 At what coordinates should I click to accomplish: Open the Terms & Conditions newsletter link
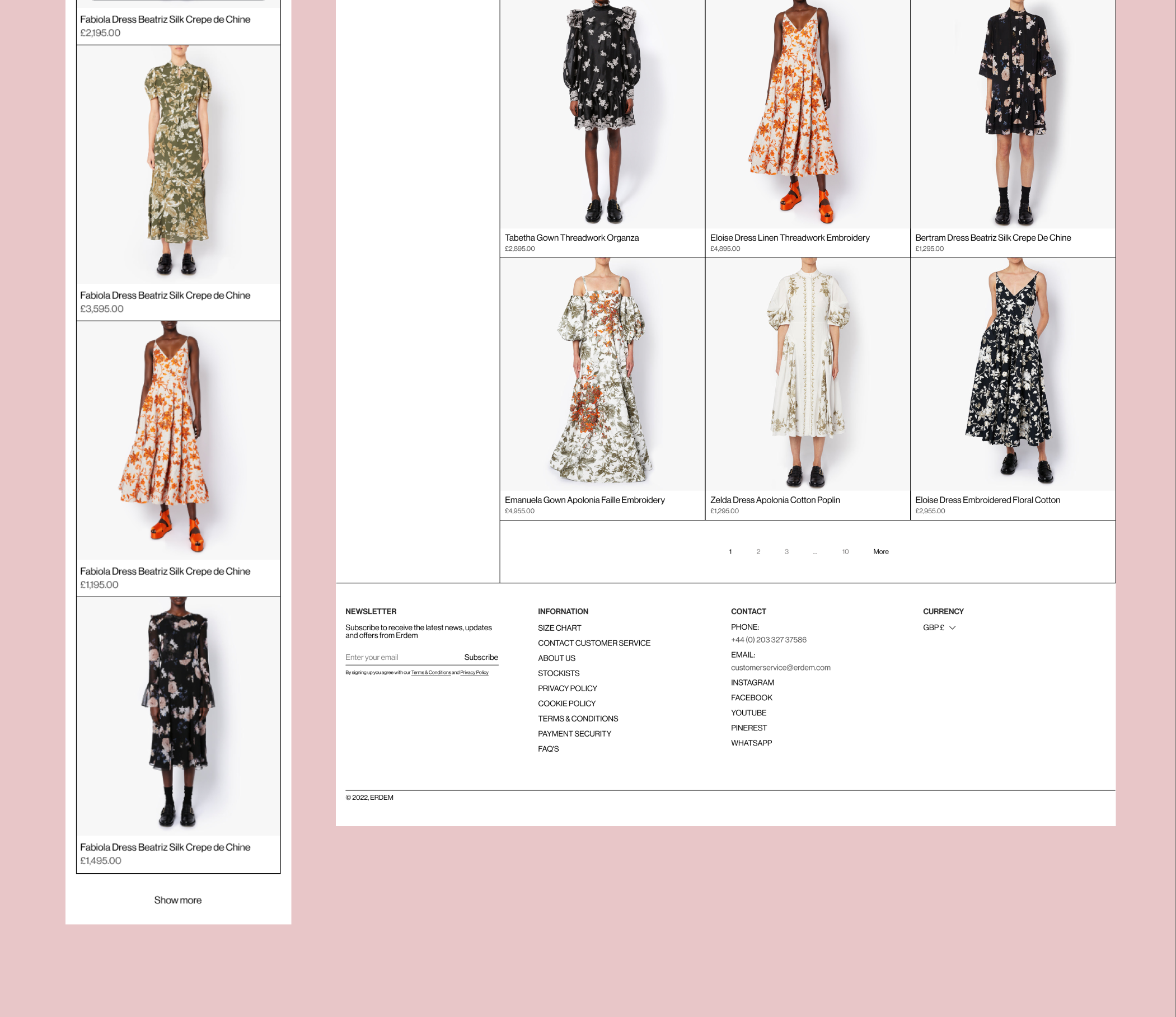tap(431, 673)
